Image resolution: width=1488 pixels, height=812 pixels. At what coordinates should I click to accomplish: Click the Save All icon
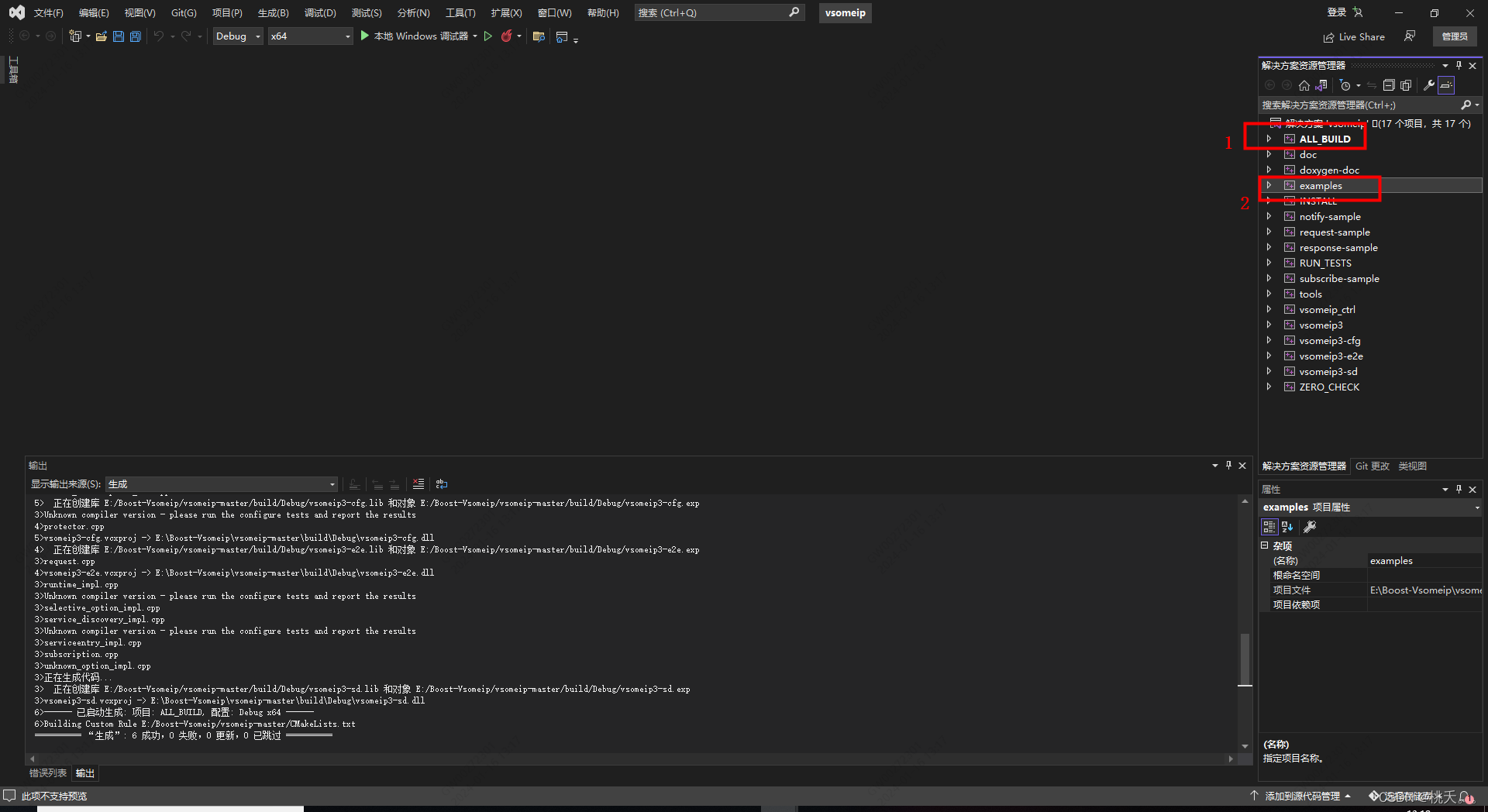[135, 36]
